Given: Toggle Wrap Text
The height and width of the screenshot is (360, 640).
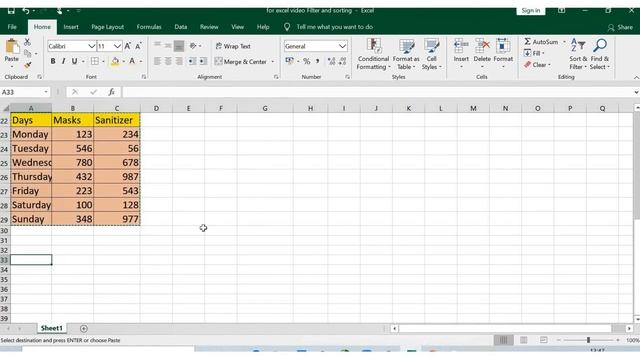Looking at the screenshot, I should click(233, 46).
